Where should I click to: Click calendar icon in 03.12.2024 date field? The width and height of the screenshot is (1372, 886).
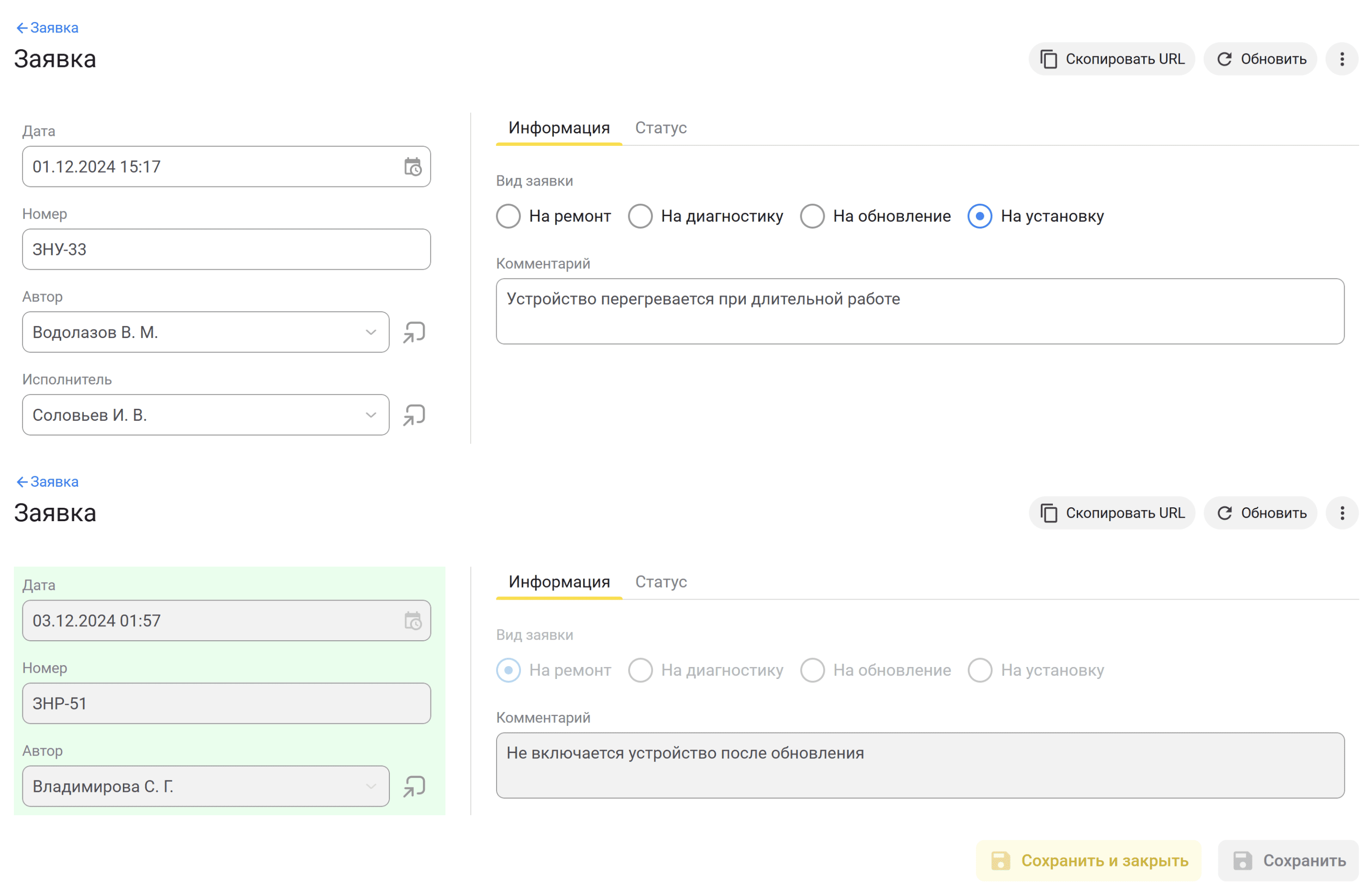412,621
